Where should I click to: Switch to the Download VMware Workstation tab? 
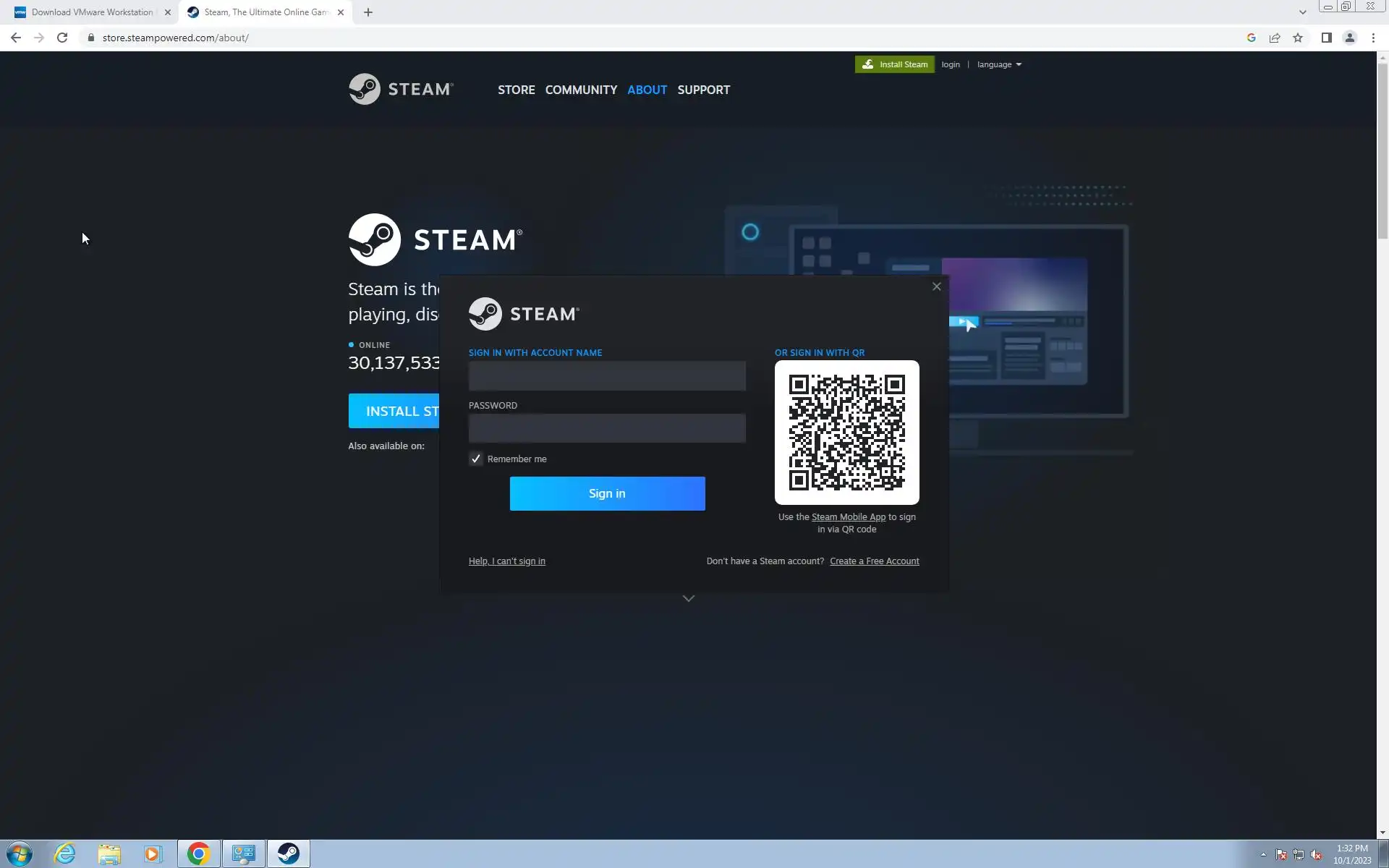pyautogui.click(x=92, y=12)
